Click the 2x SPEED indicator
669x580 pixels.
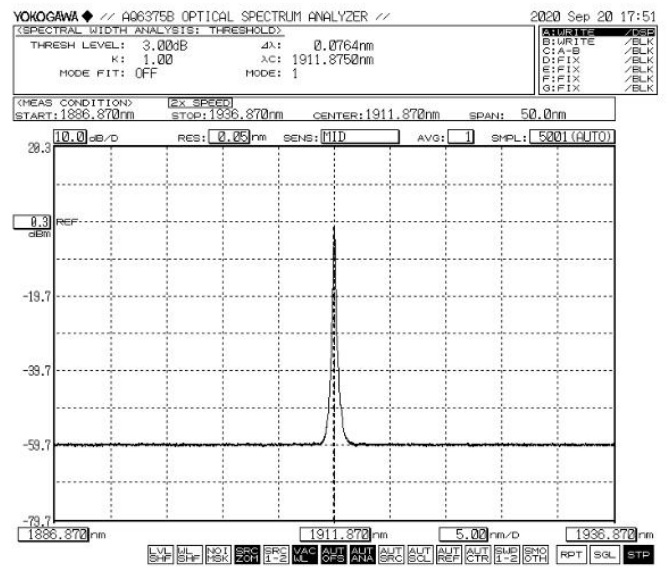200,103
